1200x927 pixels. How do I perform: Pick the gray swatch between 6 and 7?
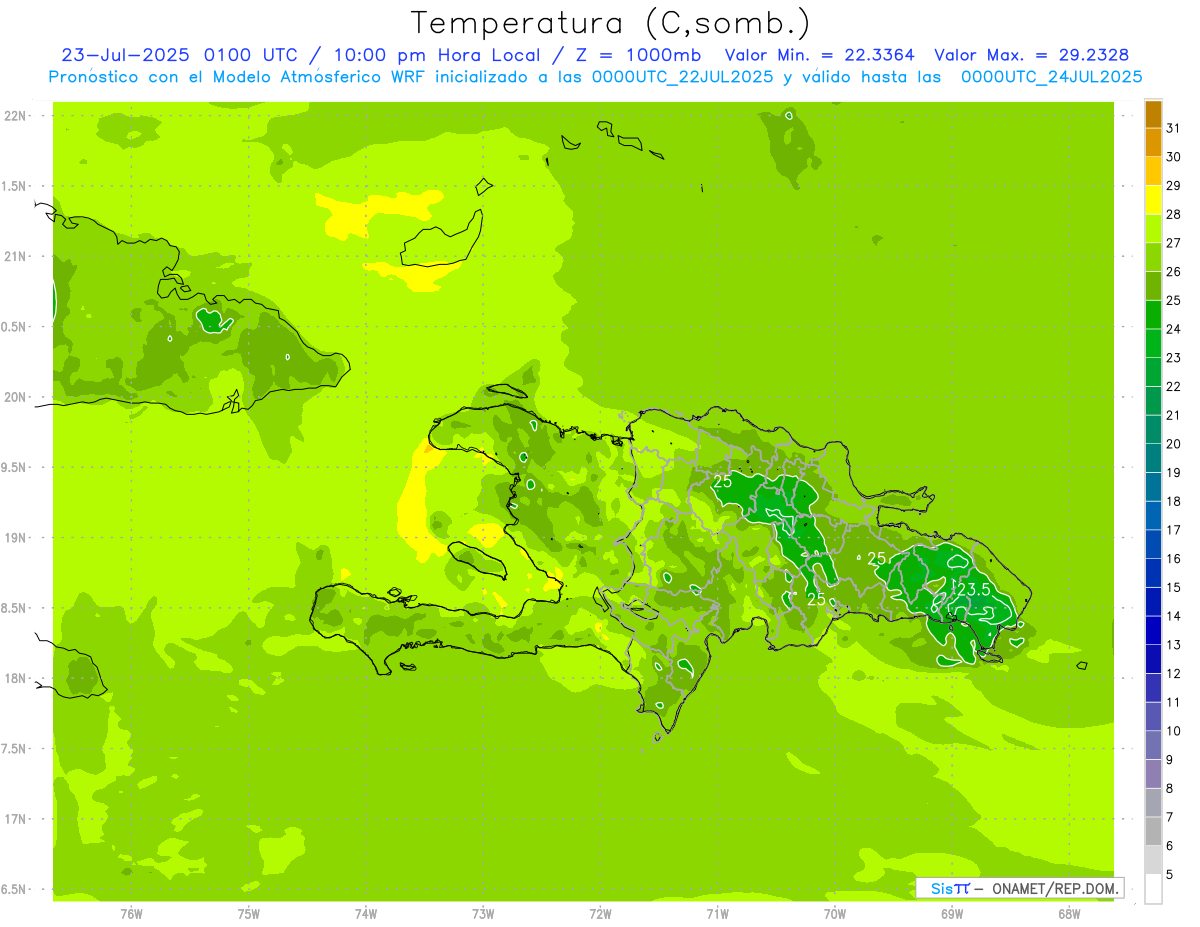pyautogui.click(x=1153, y=832)
